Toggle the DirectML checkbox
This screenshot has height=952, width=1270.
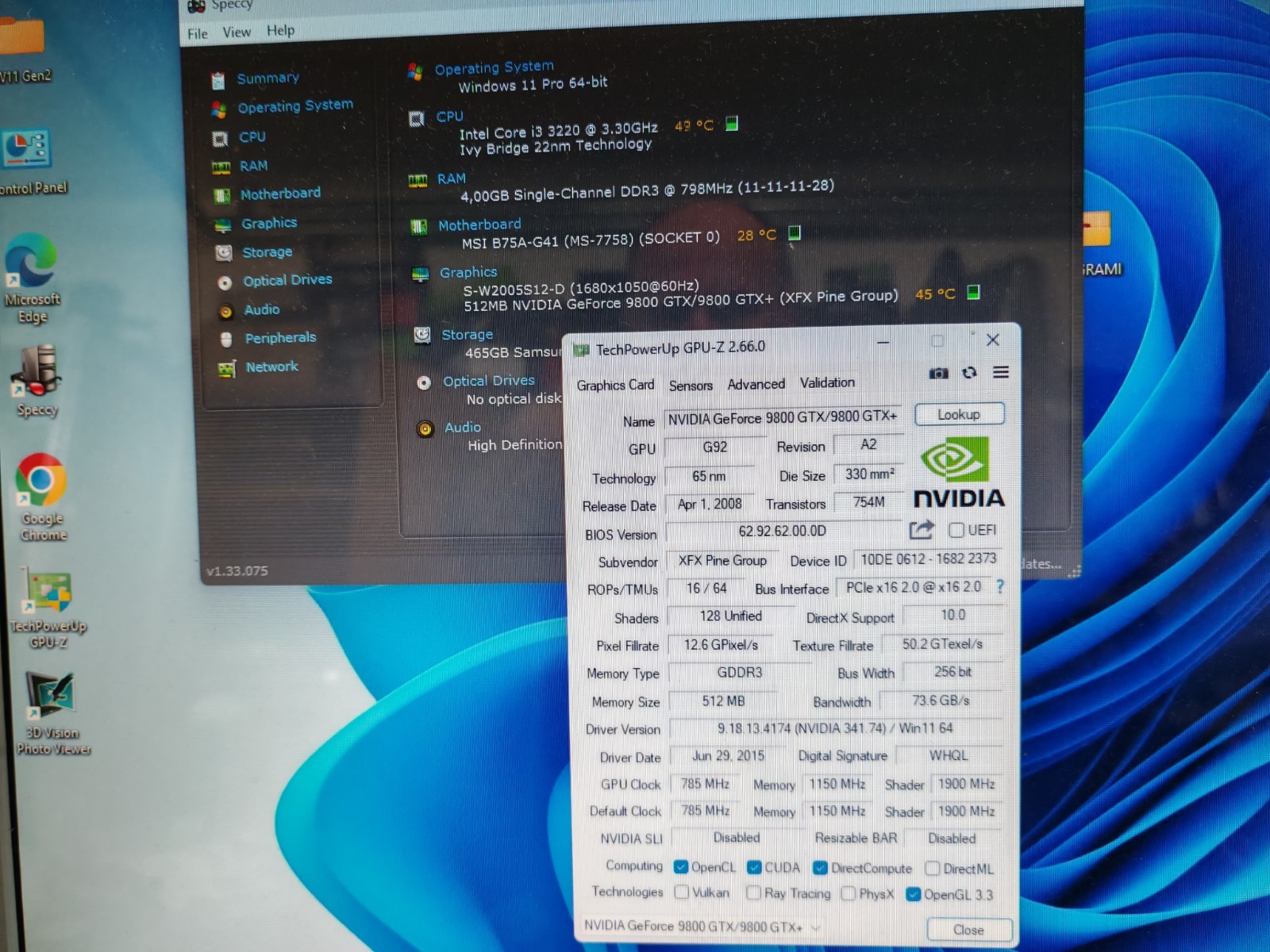pyautogui.click(x=933, y=869)
